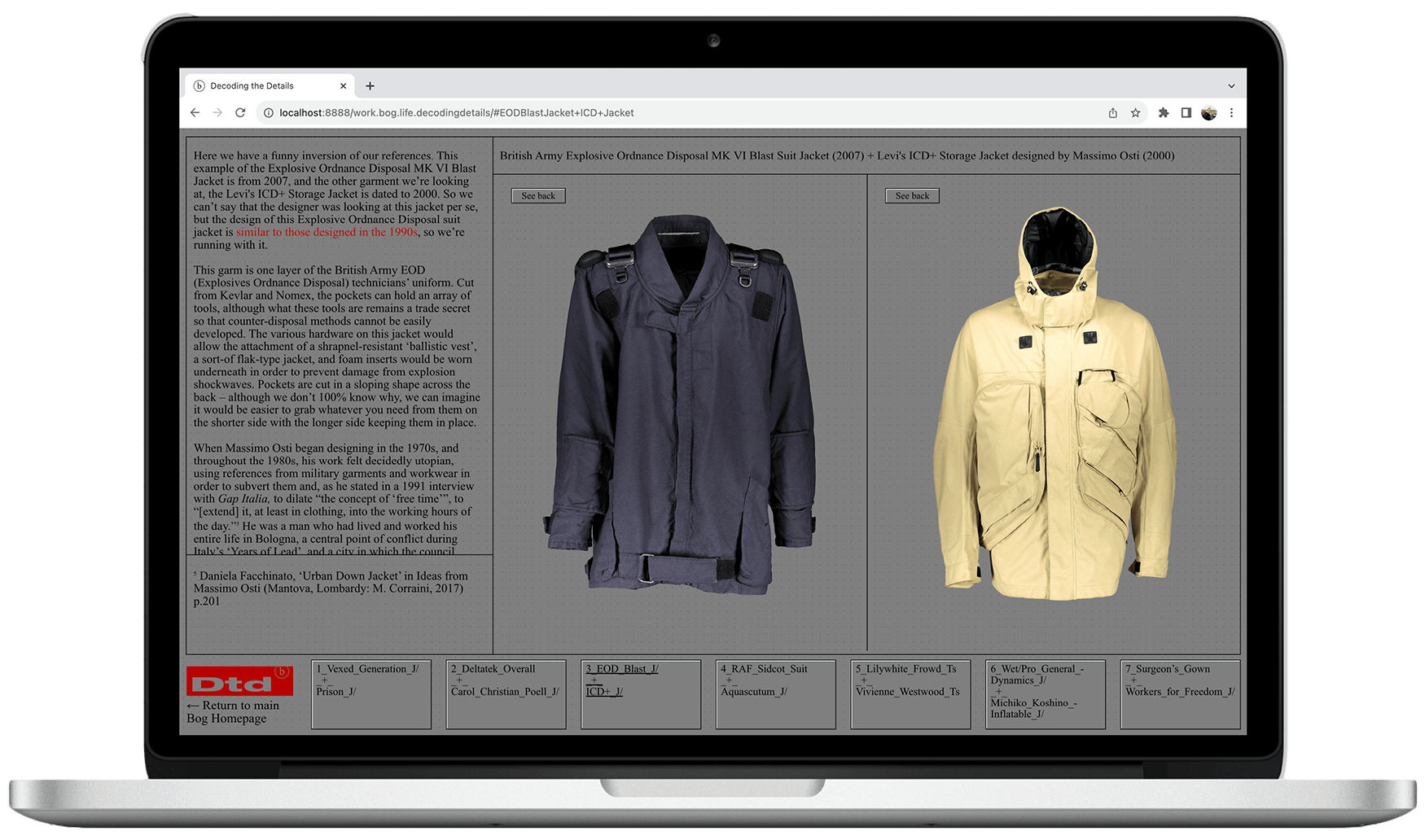
Task: Click the paragraph starting 'When Massimo Osti'
Action: (x=335, y=499)
